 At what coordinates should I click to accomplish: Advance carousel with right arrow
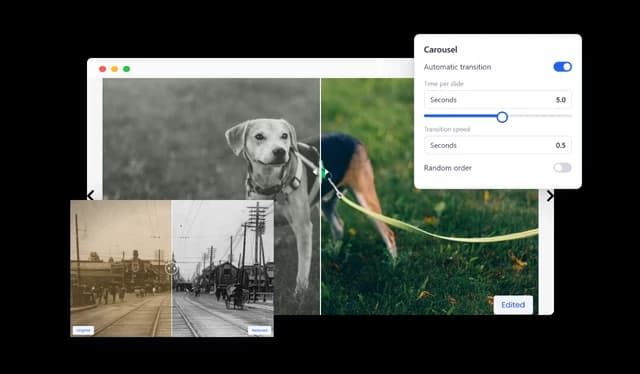[x=550, y=196]
